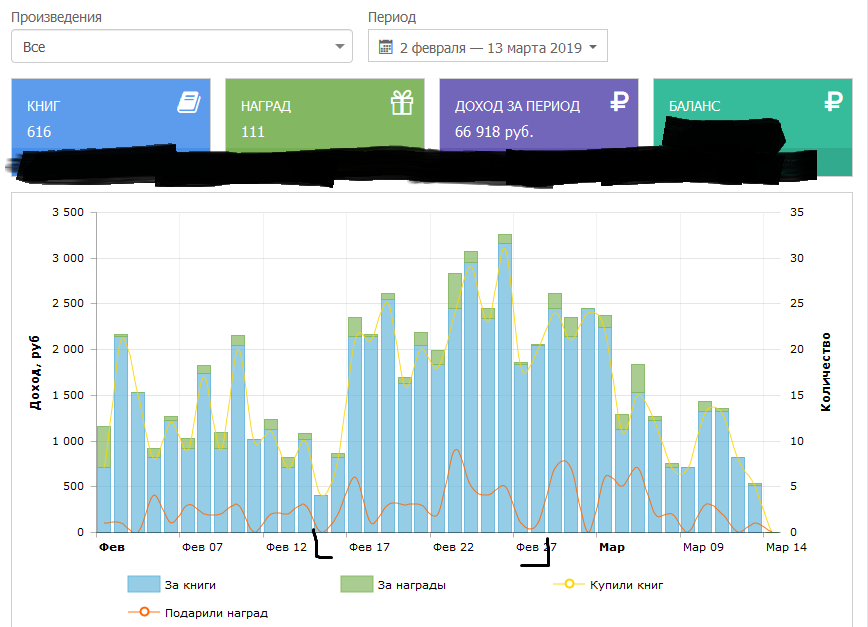This screenshot has width=868, height=627.
Task: Open the Произведения dropdown showing Все
Action: 182,47
